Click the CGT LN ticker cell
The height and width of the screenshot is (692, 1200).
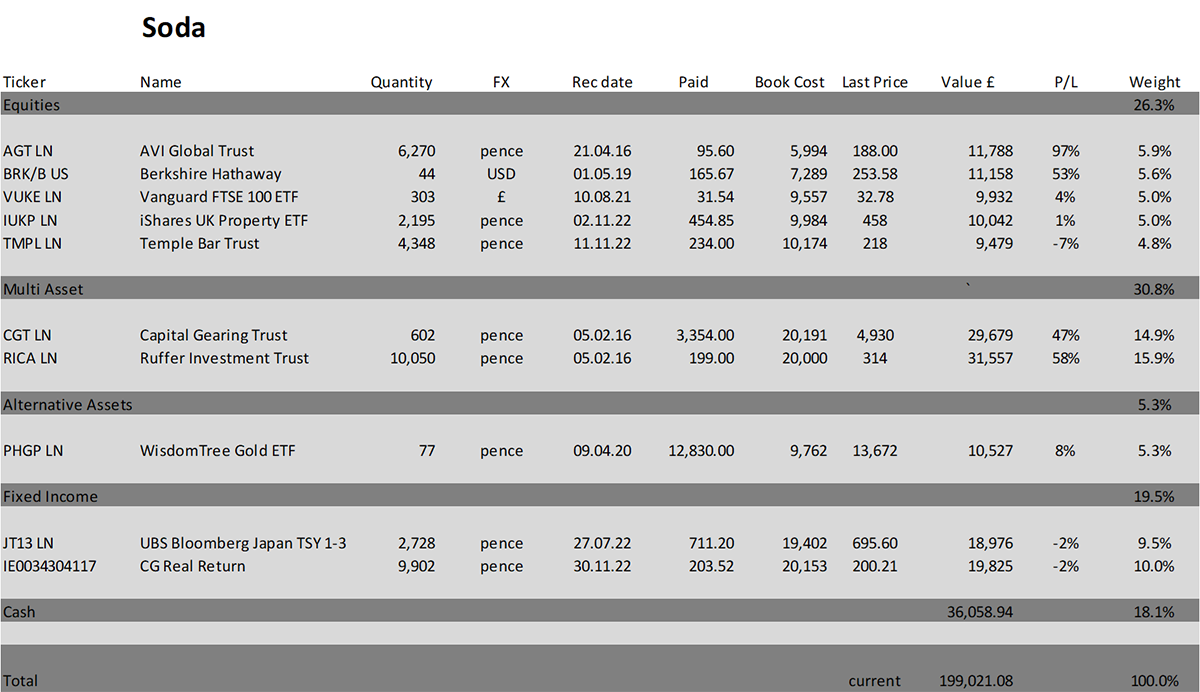tap(28, 335)
